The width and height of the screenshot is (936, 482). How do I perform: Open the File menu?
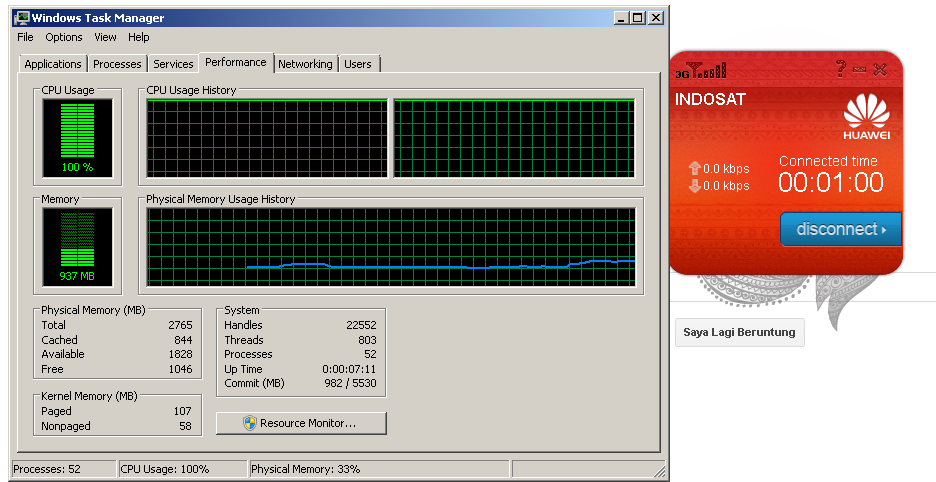point(25,37)
